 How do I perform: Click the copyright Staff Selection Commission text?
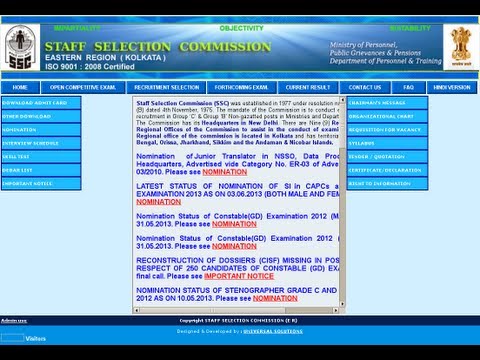click(238, 321)
